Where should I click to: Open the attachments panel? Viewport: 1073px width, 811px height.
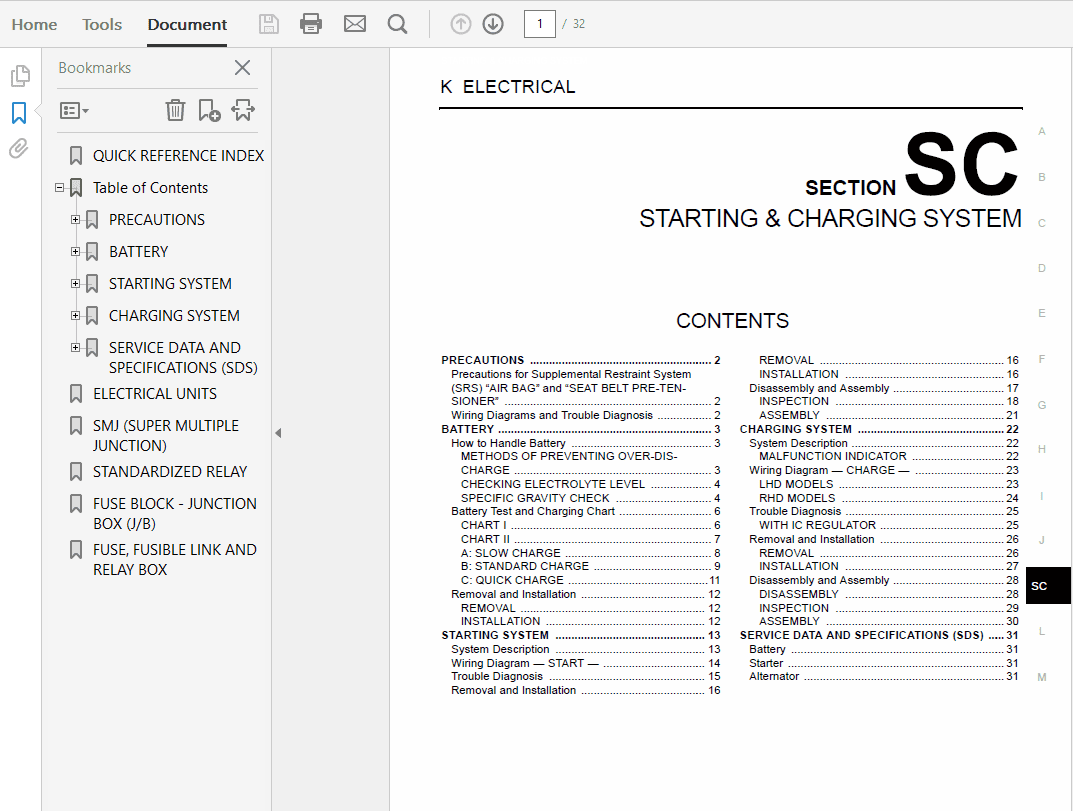point(19,150)
